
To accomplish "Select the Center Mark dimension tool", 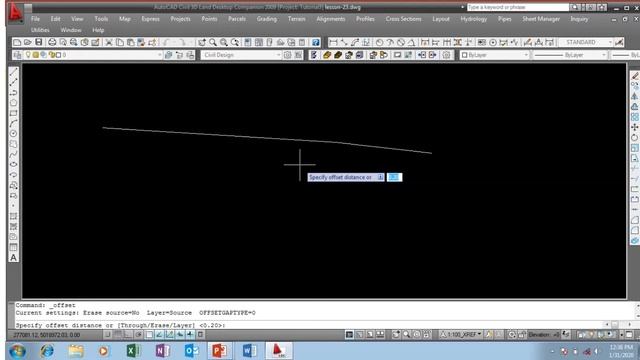I will coord(493,42).
